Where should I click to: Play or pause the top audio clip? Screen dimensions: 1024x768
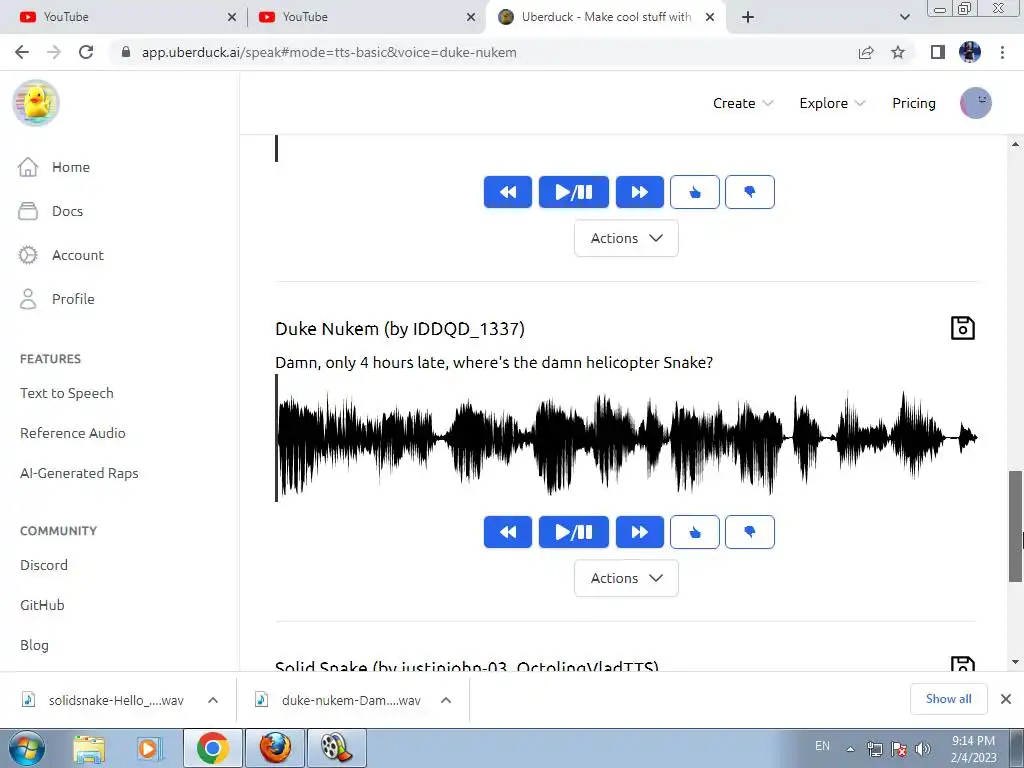[x=573, y=192]
